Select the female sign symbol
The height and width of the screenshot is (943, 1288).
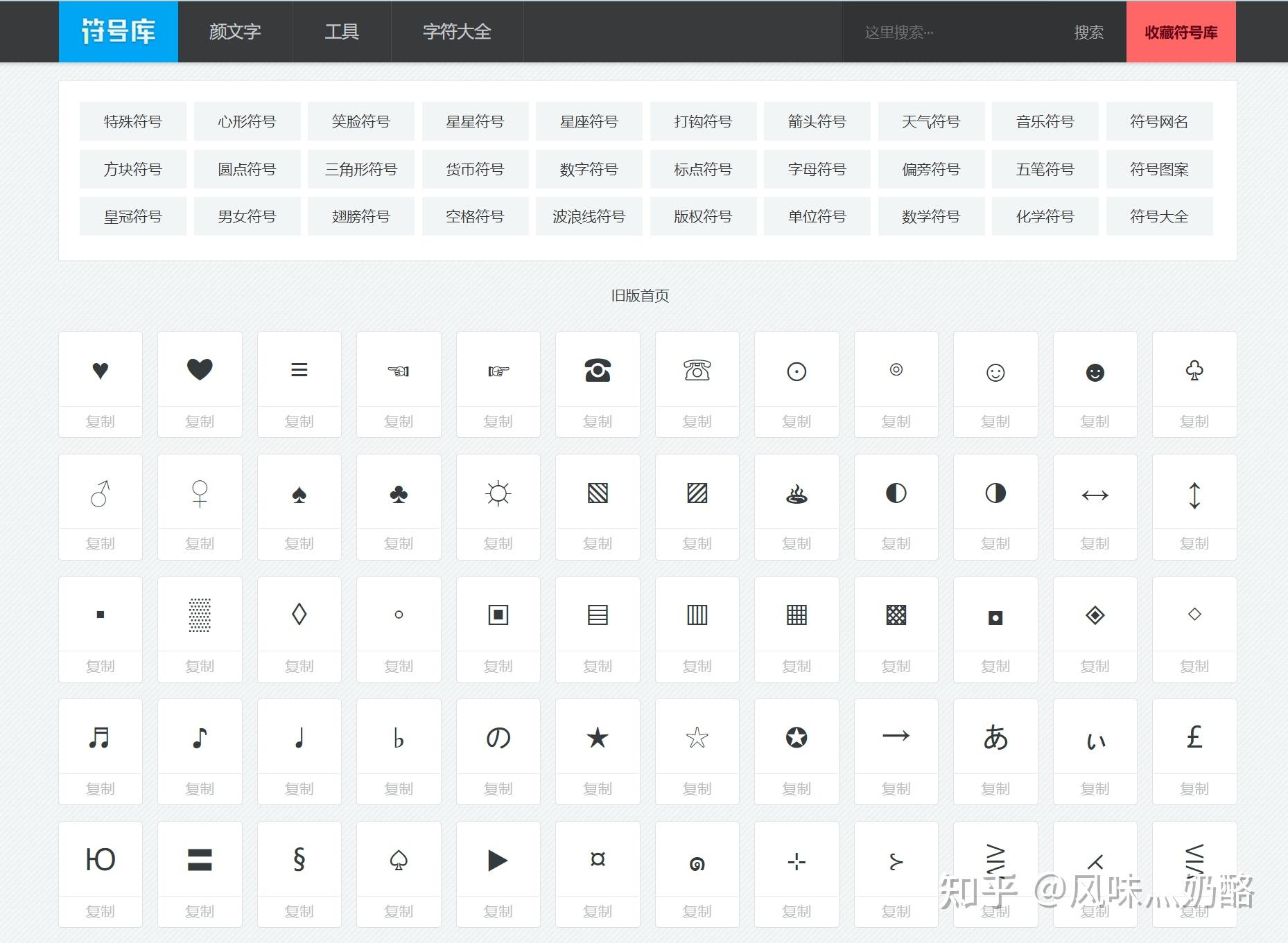200,493
